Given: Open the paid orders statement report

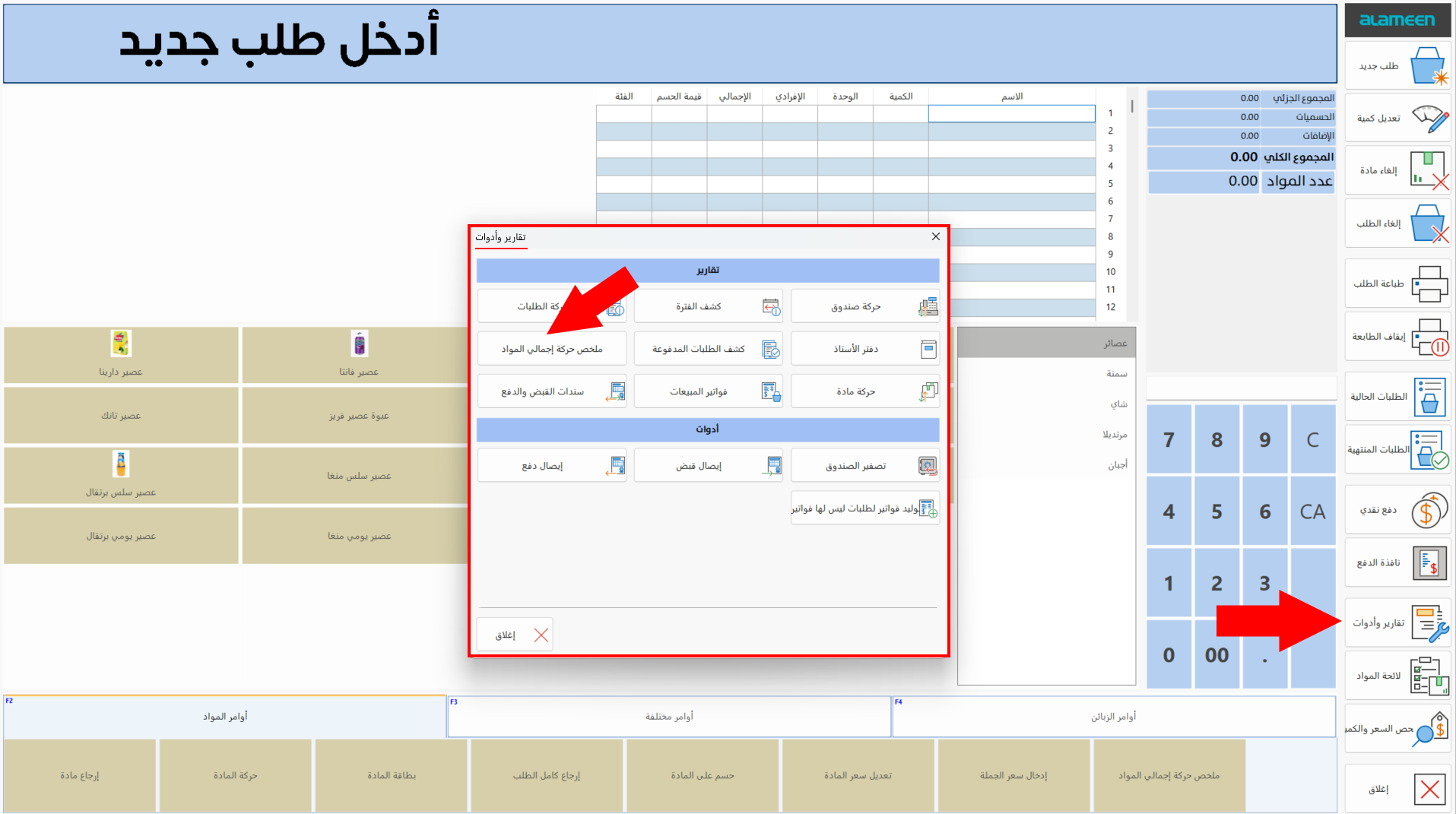Looking at the screenshot, I should point(709,349).
